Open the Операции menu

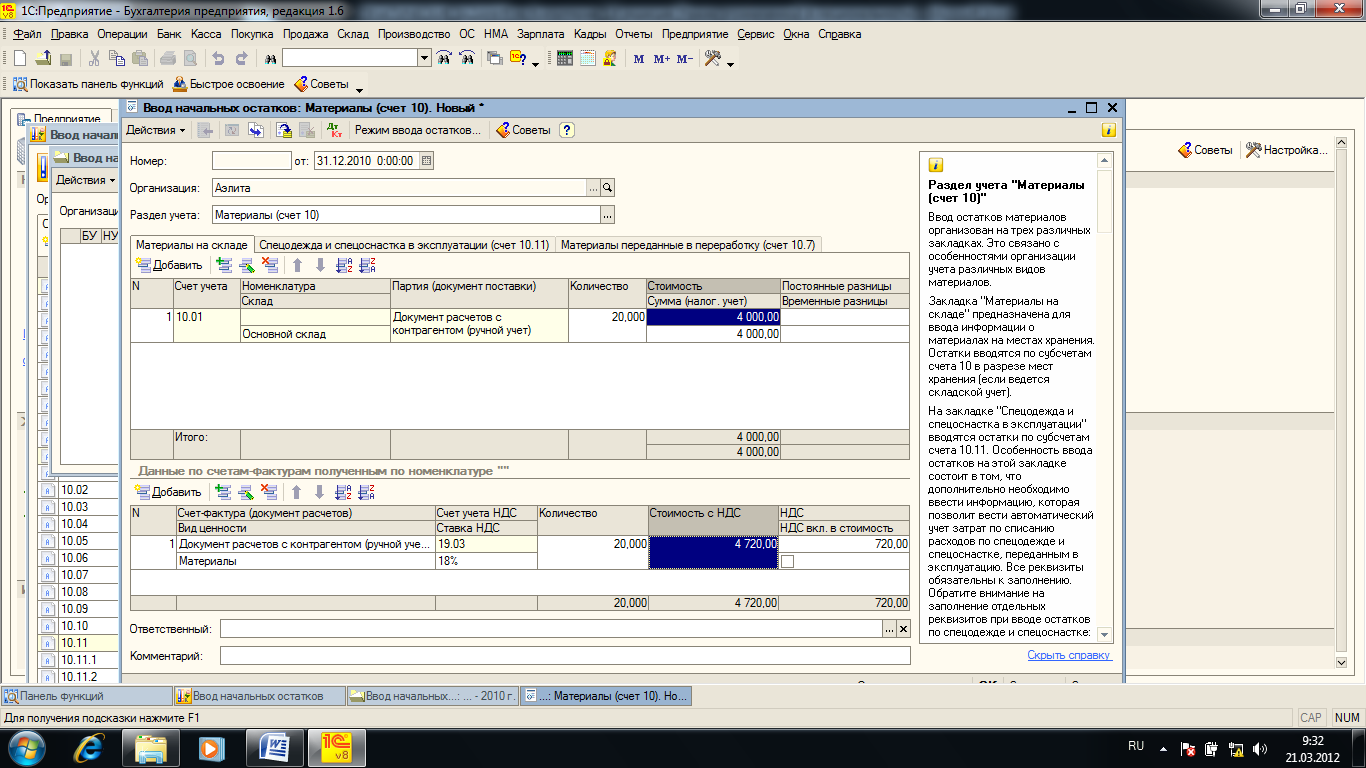click(122, 34)
